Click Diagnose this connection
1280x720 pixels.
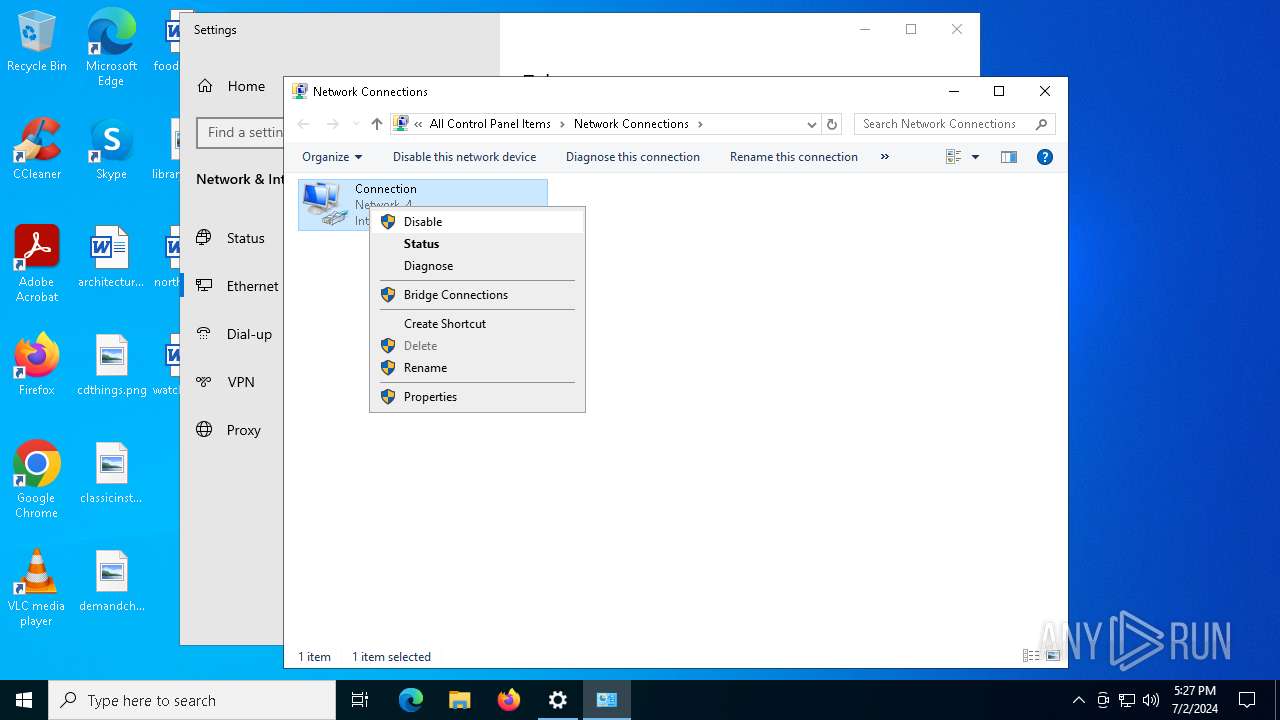point(633,157)
